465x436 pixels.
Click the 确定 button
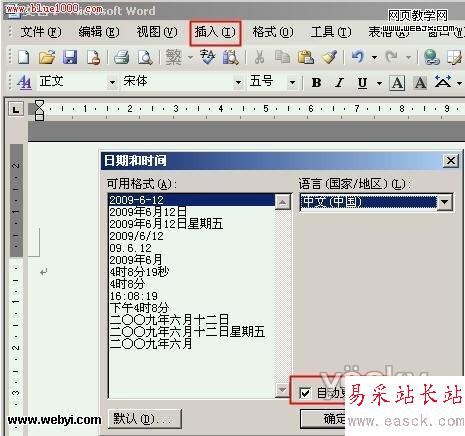tap(323, 419)
